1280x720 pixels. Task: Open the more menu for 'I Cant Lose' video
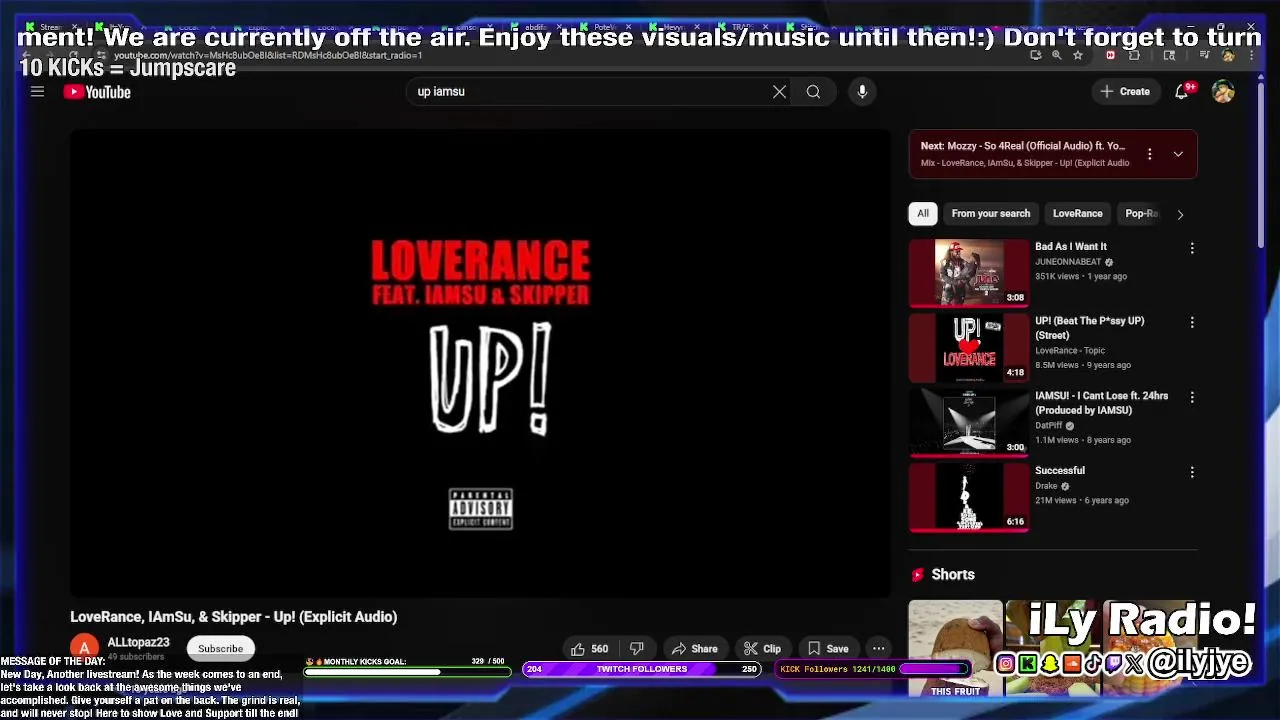click(1192, 398)
